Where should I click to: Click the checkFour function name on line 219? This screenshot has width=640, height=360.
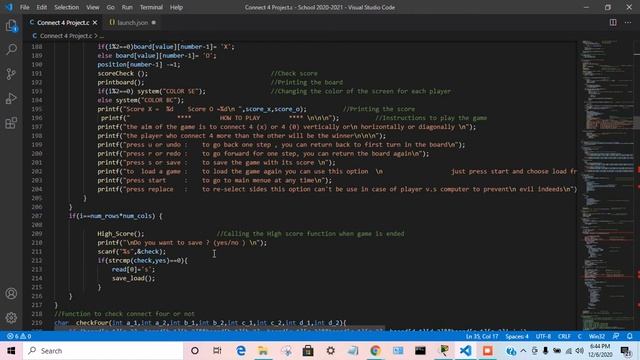pyautogui.click(x=93, y=322)
